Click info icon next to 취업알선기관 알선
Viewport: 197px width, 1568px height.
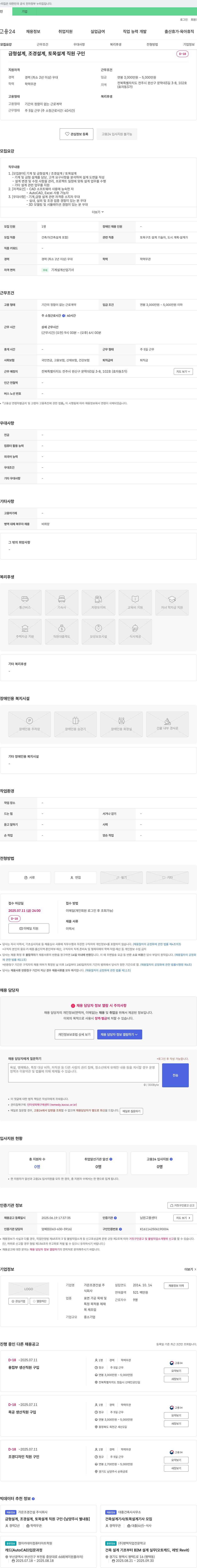pyautogui.click(x=110, y=1159)
